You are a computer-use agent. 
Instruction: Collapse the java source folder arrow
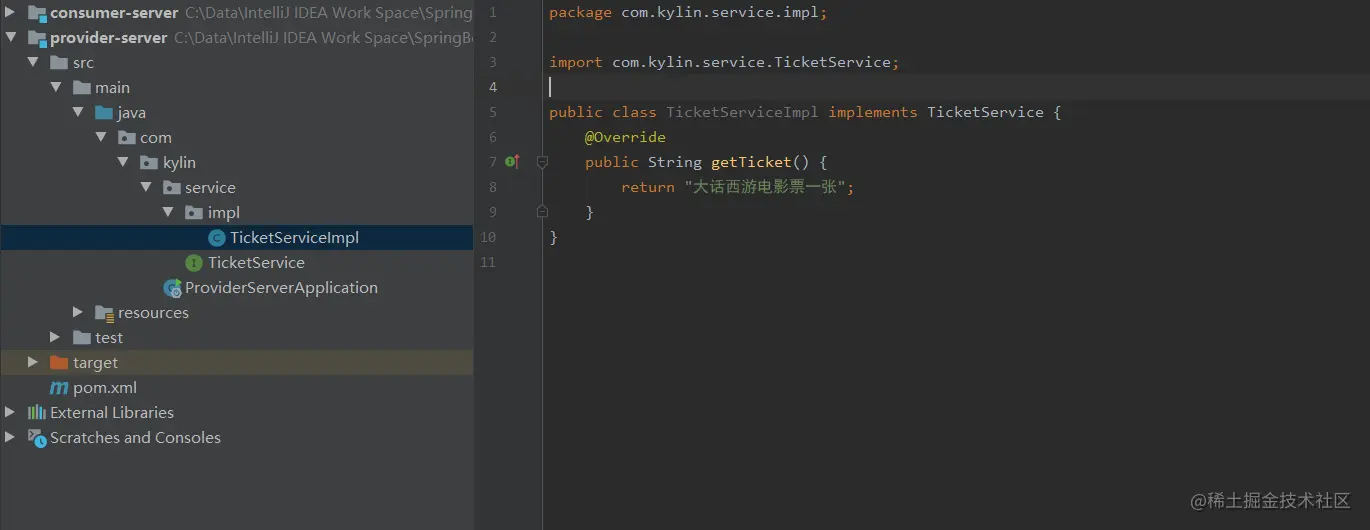[77, 113]
